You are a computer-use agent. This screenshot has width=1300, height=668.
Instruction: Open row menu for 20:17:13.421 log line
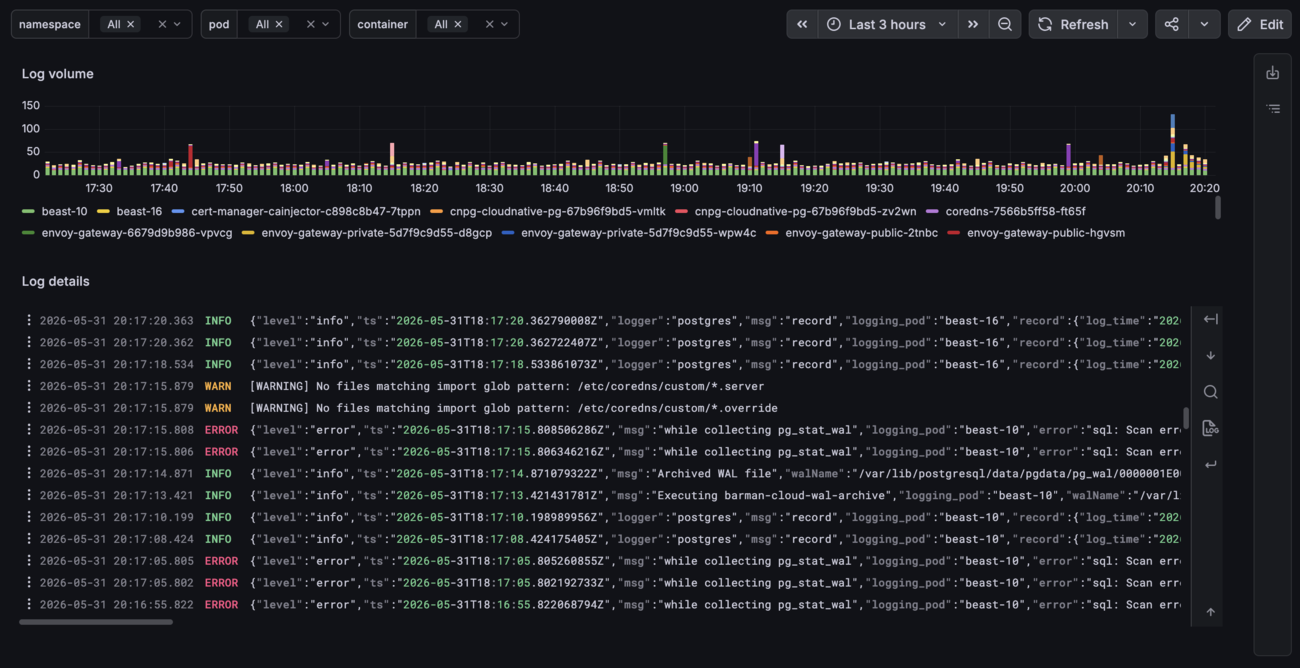pyautogui.click(x=29, y=495)
